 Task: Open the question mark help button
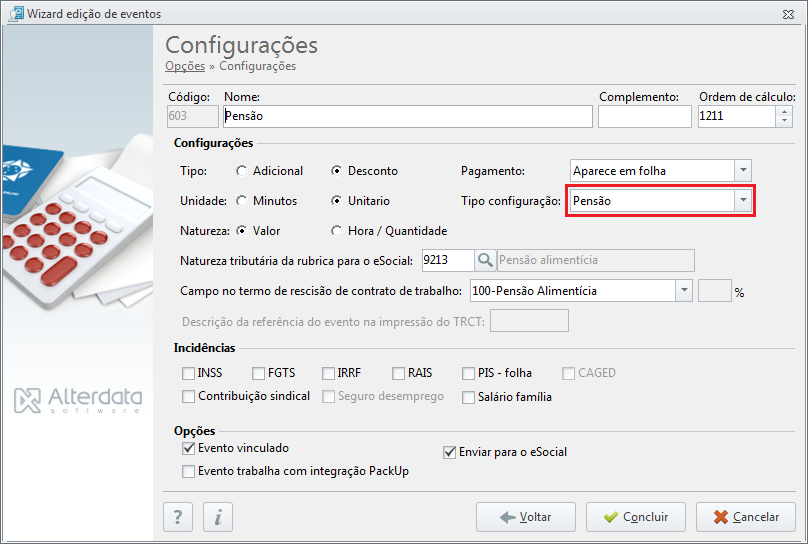[x=178, y=517]
